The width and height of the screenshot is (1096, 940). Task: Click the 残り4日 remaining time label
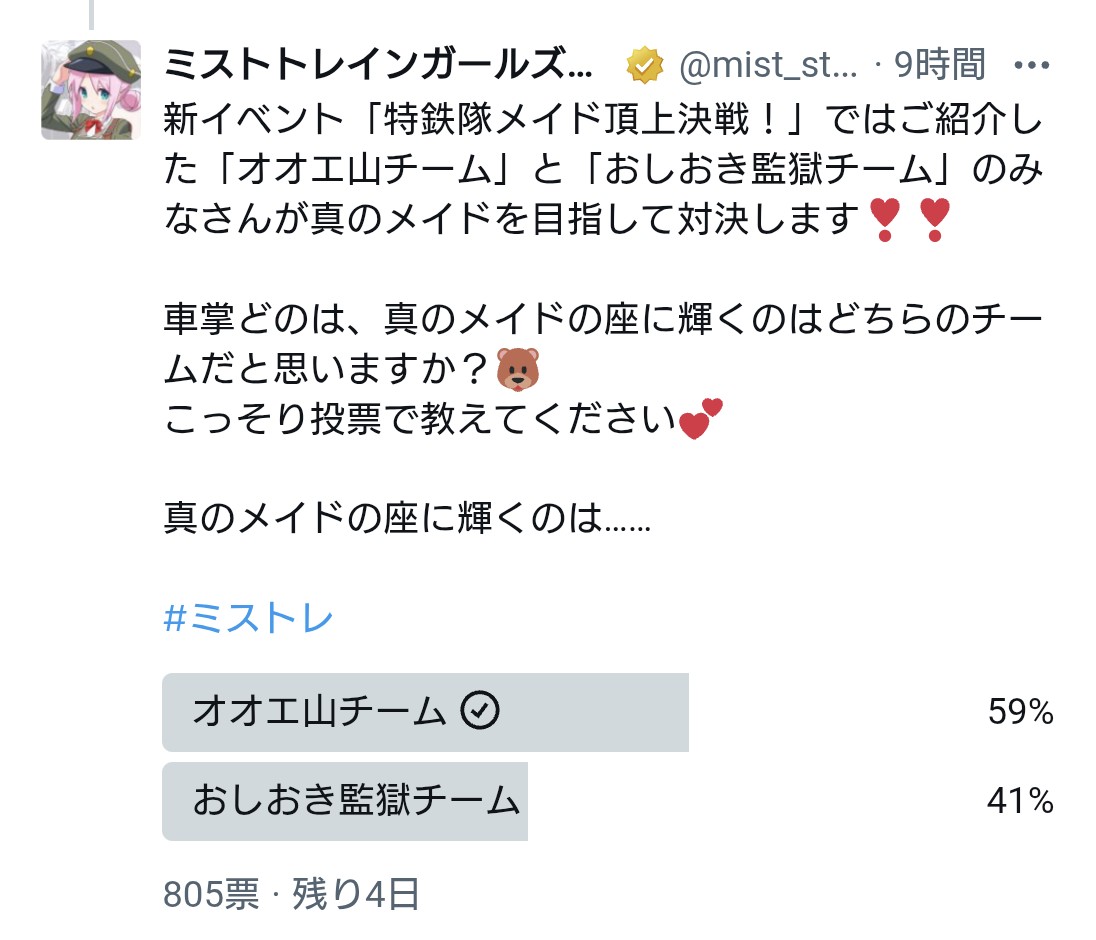coord(355,893)
